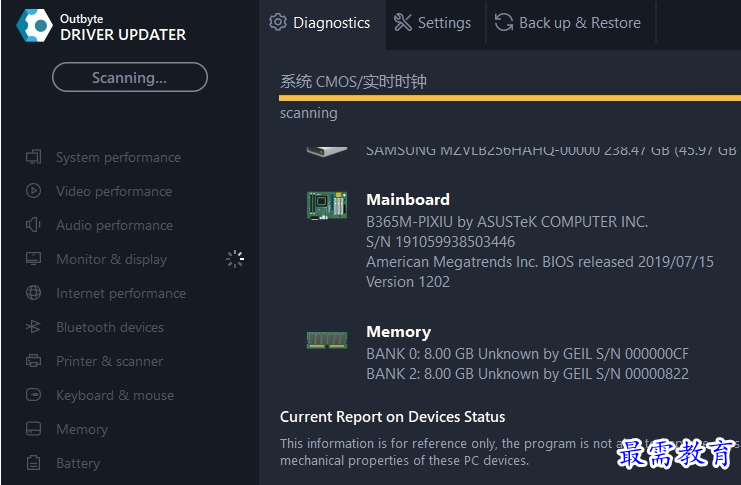
Task: Click the Memory RAM stick icon
Action: click(327, 340)
